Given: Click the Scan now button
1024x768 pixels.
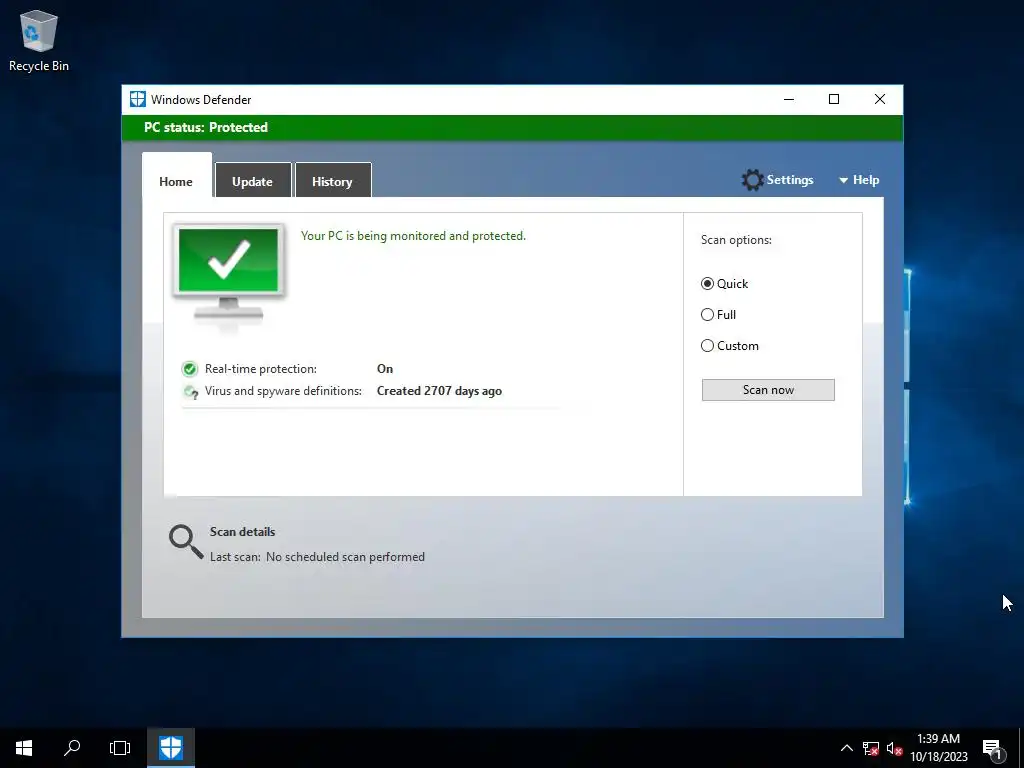Looking at the screenshot, I should click(768, 390).
